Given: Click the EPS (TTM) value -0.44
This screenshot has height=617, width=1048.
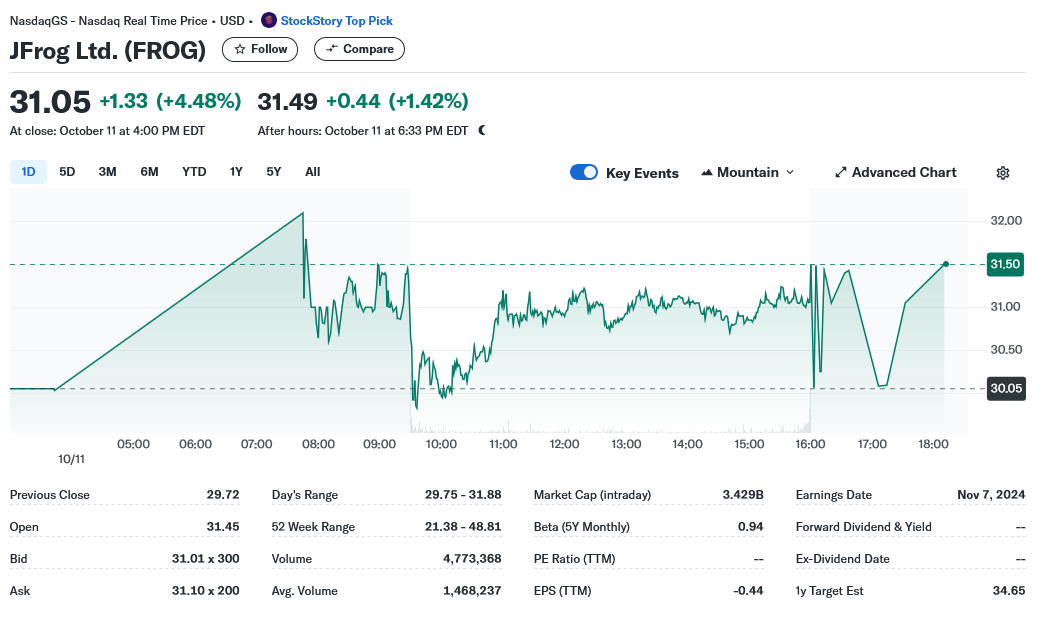Looking at the screenshot, I should point(748,590).
